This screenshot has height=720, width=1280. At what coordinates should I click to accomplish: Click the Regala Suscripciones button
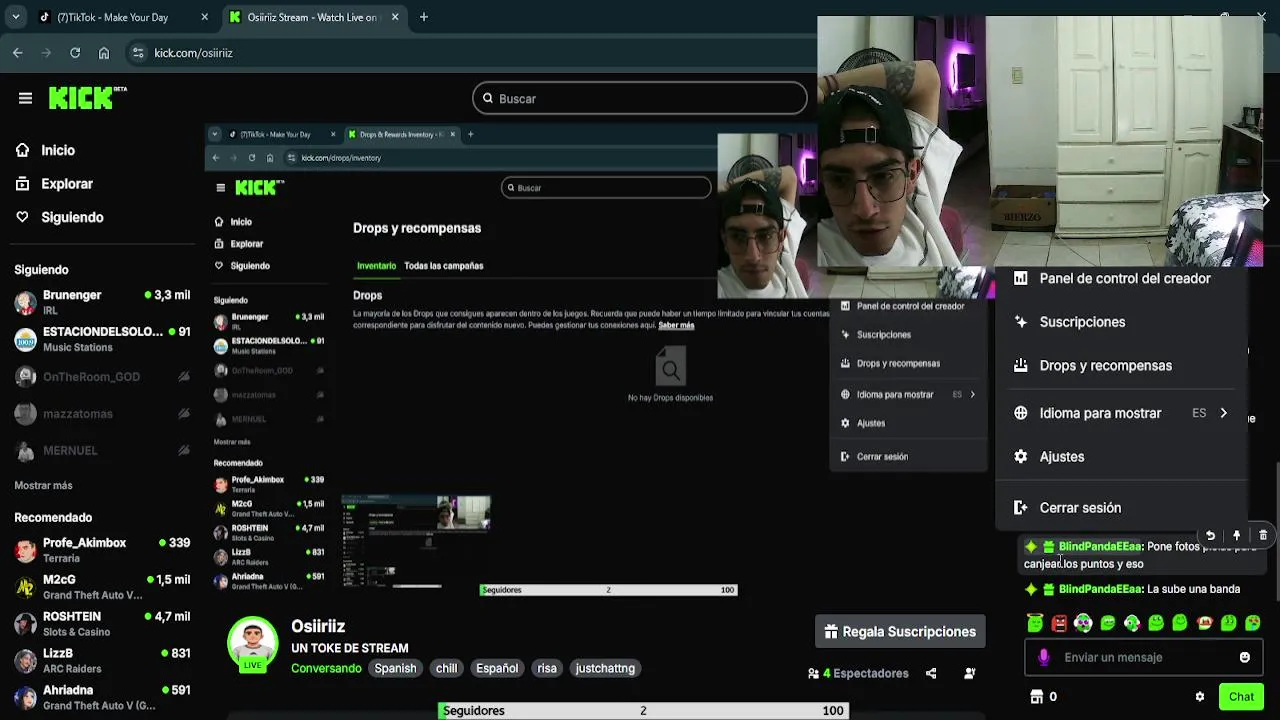tap(900, 632)
